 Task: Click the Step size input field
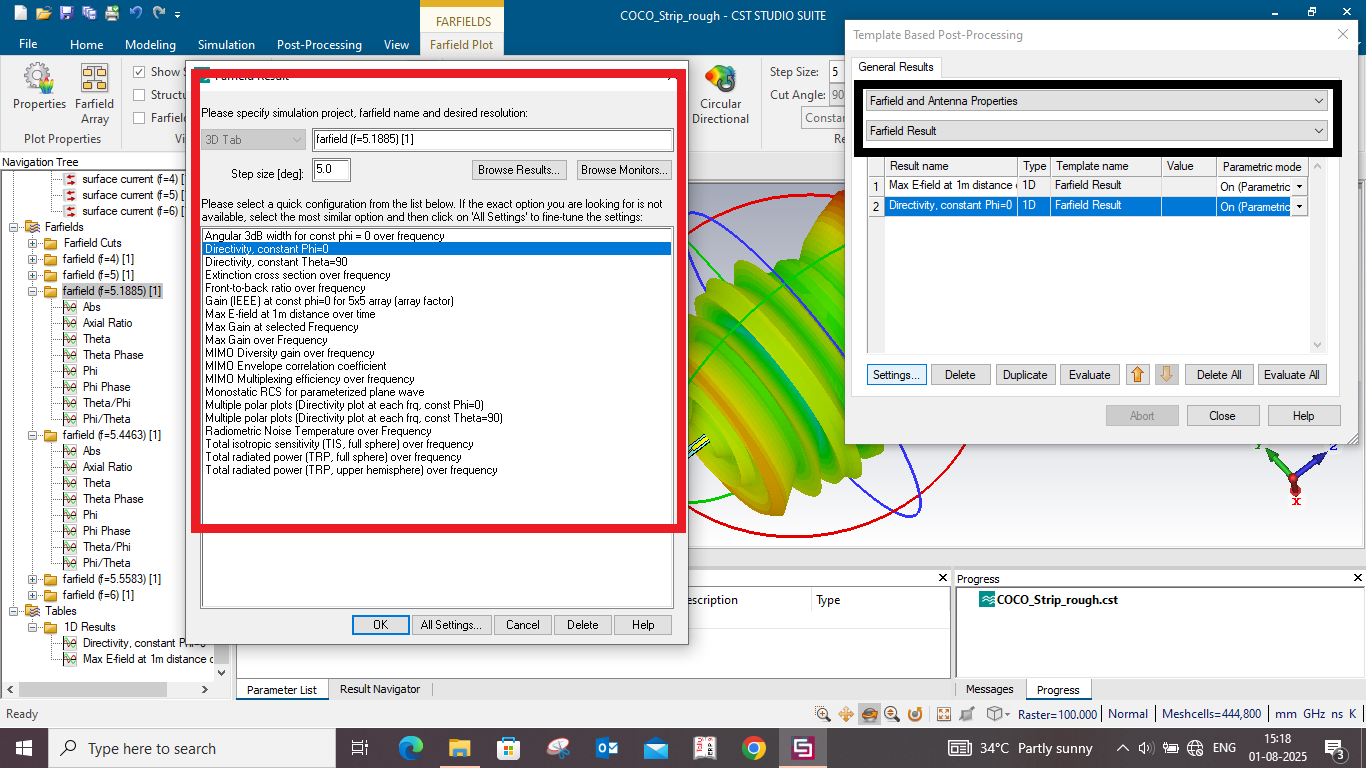(x=331, y=170)
